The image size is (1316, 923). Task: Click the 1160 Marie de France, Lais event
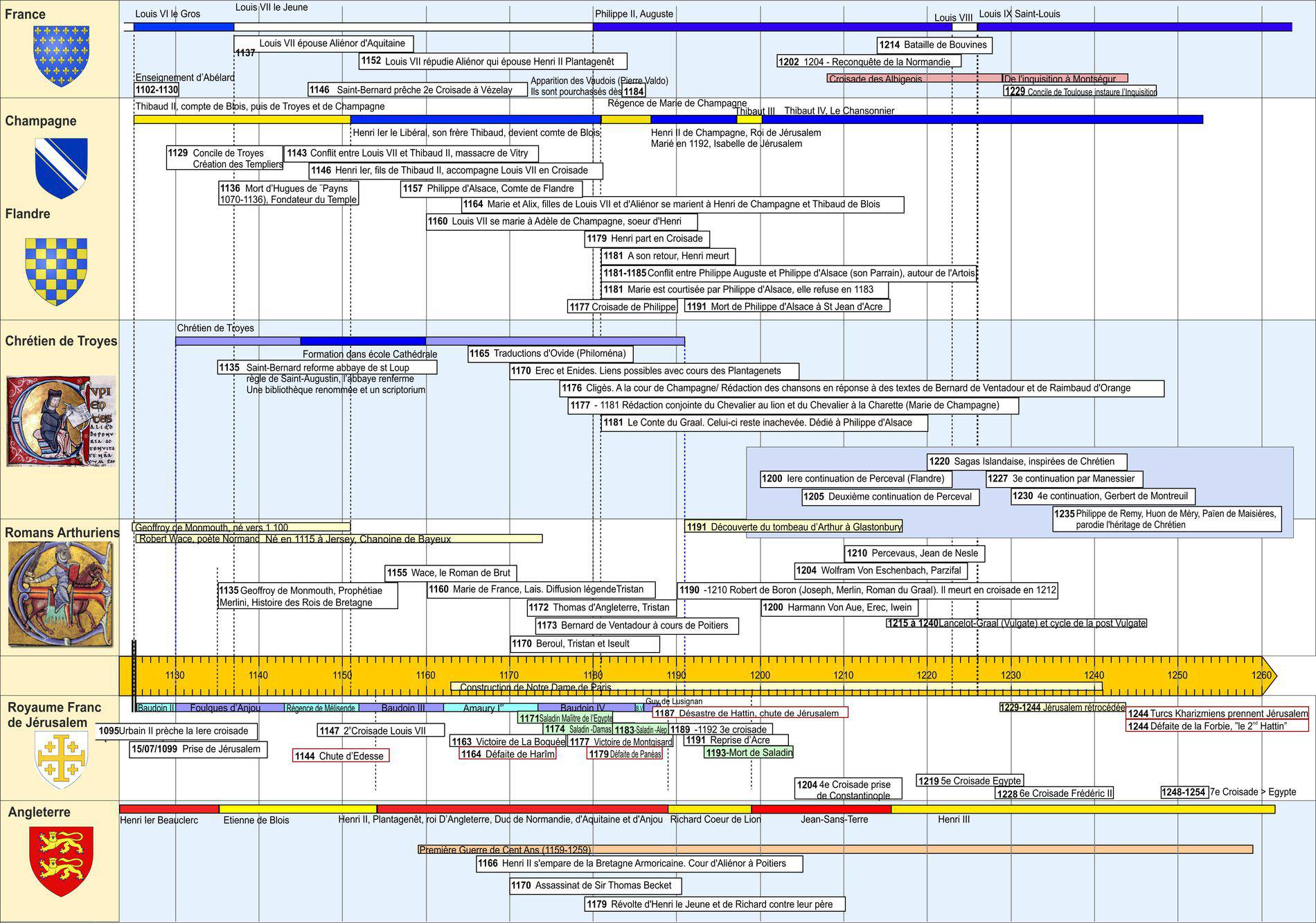[x=541, y=590]
